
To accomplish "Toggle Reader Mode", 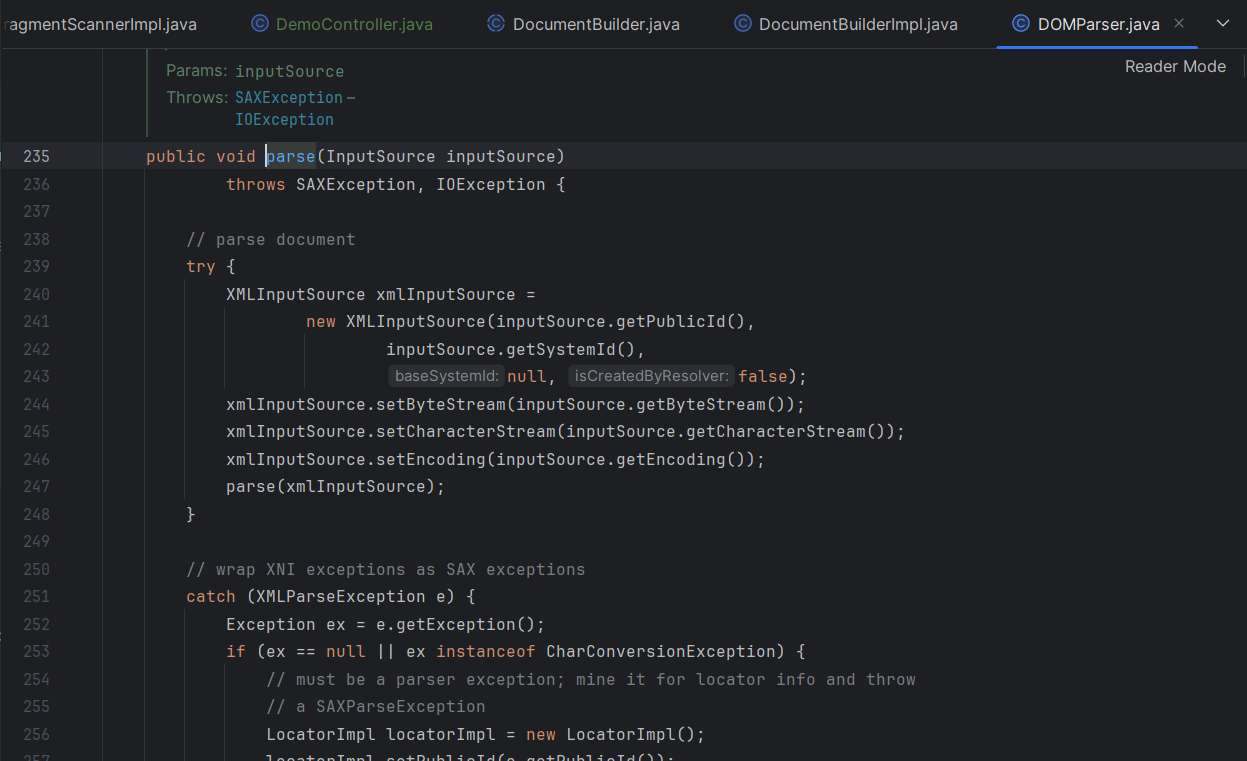I will tap(1175, 66).
